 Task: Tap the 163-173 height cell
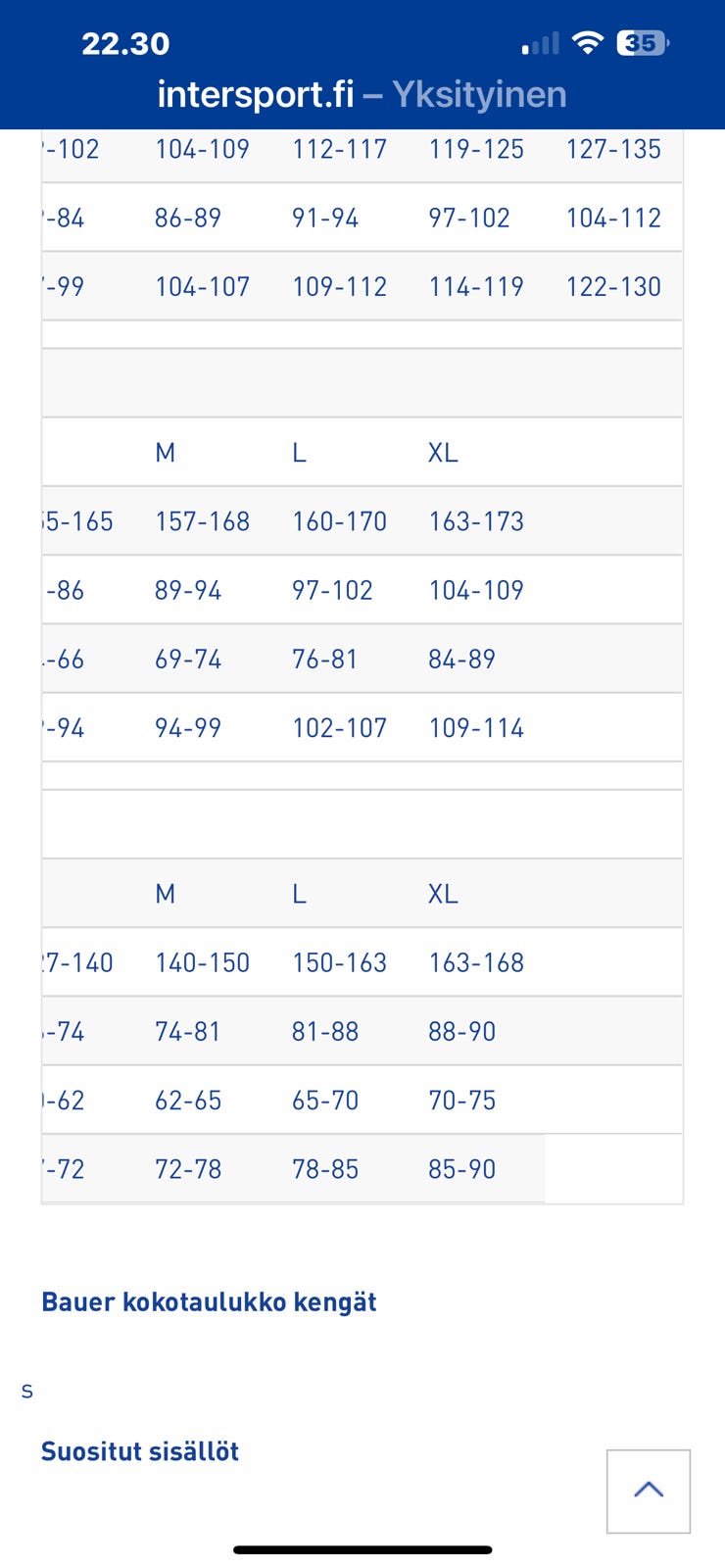[x=476, y=521]
